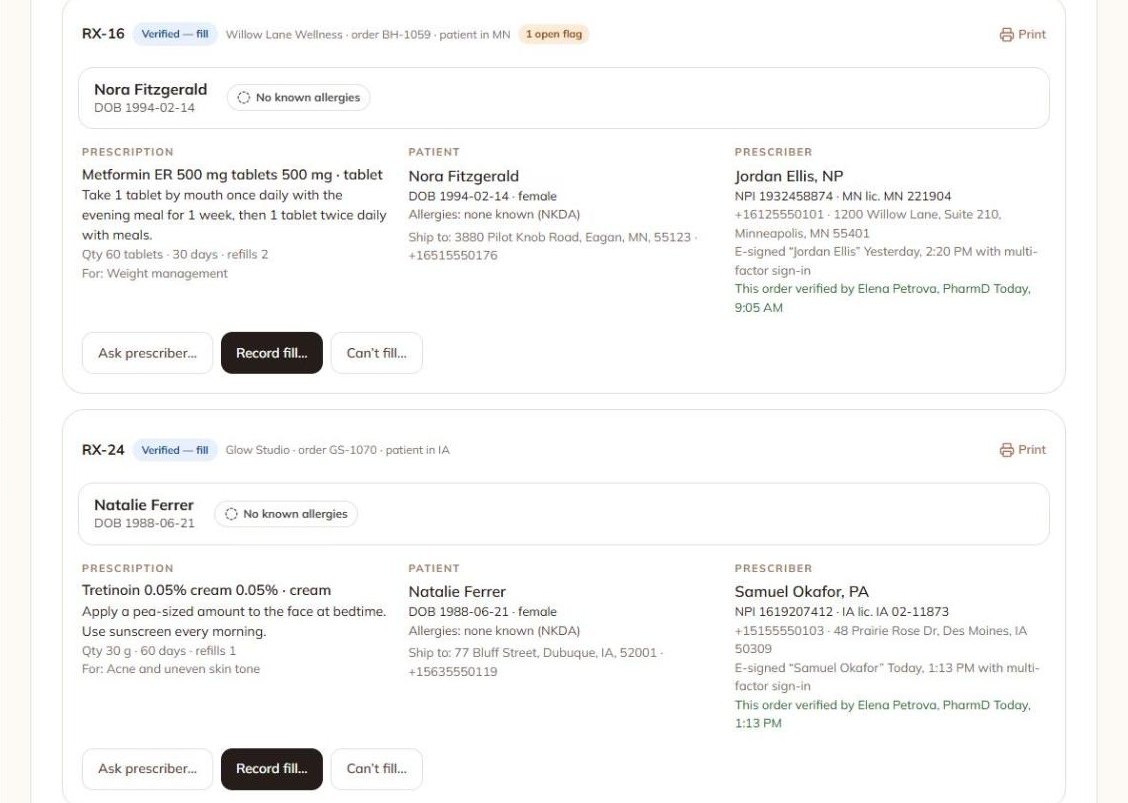Click 'DOB 1994-02-14' under the banner name
Screen dimensions: 1128x803
(x=144, y=108)
